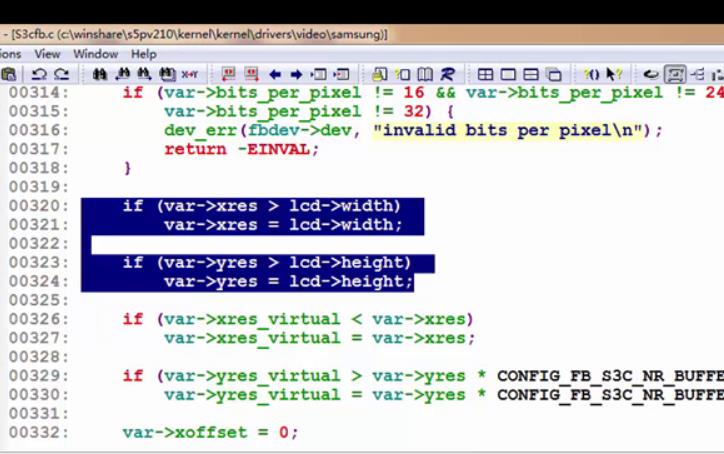This screenshot has width=724, height=454.
Task: Activate context help pointer icon
Action: tap(614, 74)
